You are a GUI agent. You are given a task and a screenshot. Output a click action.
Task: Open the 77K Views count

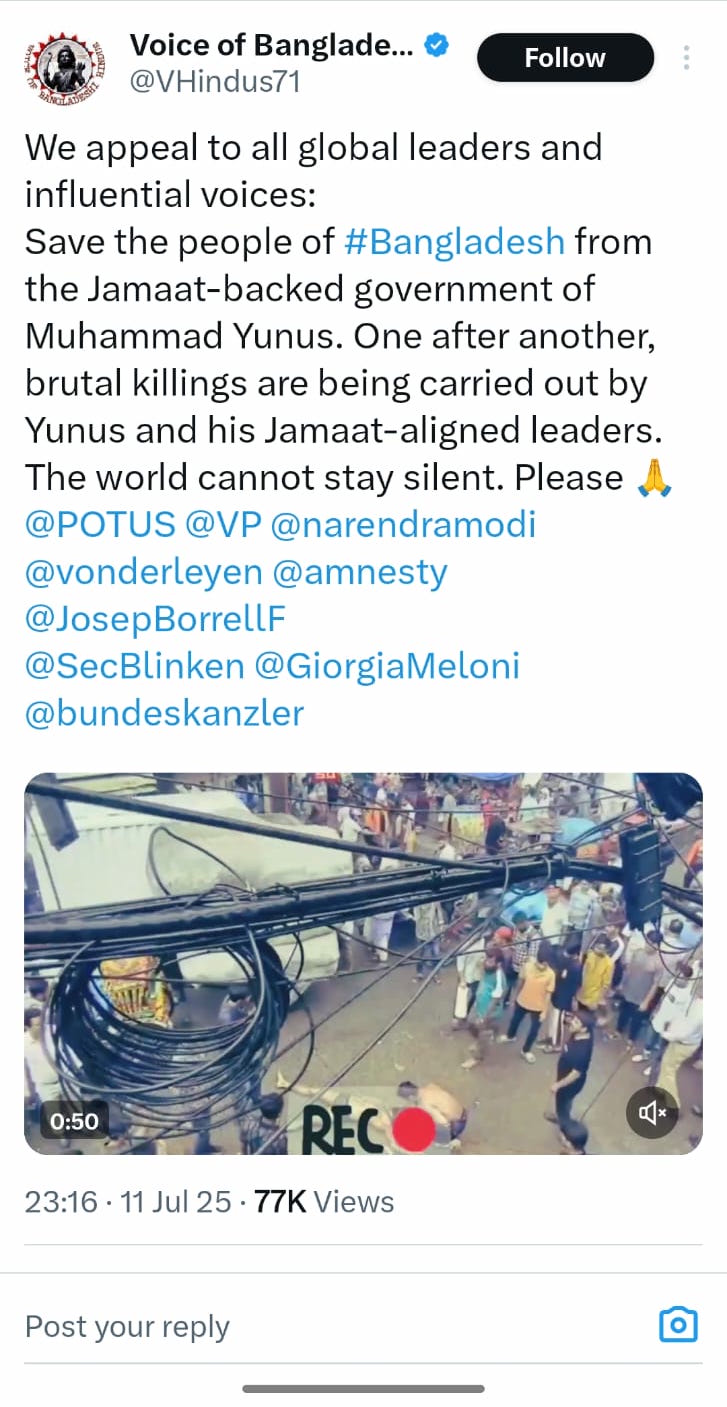pyautogui.click(x=324, y=1201)
